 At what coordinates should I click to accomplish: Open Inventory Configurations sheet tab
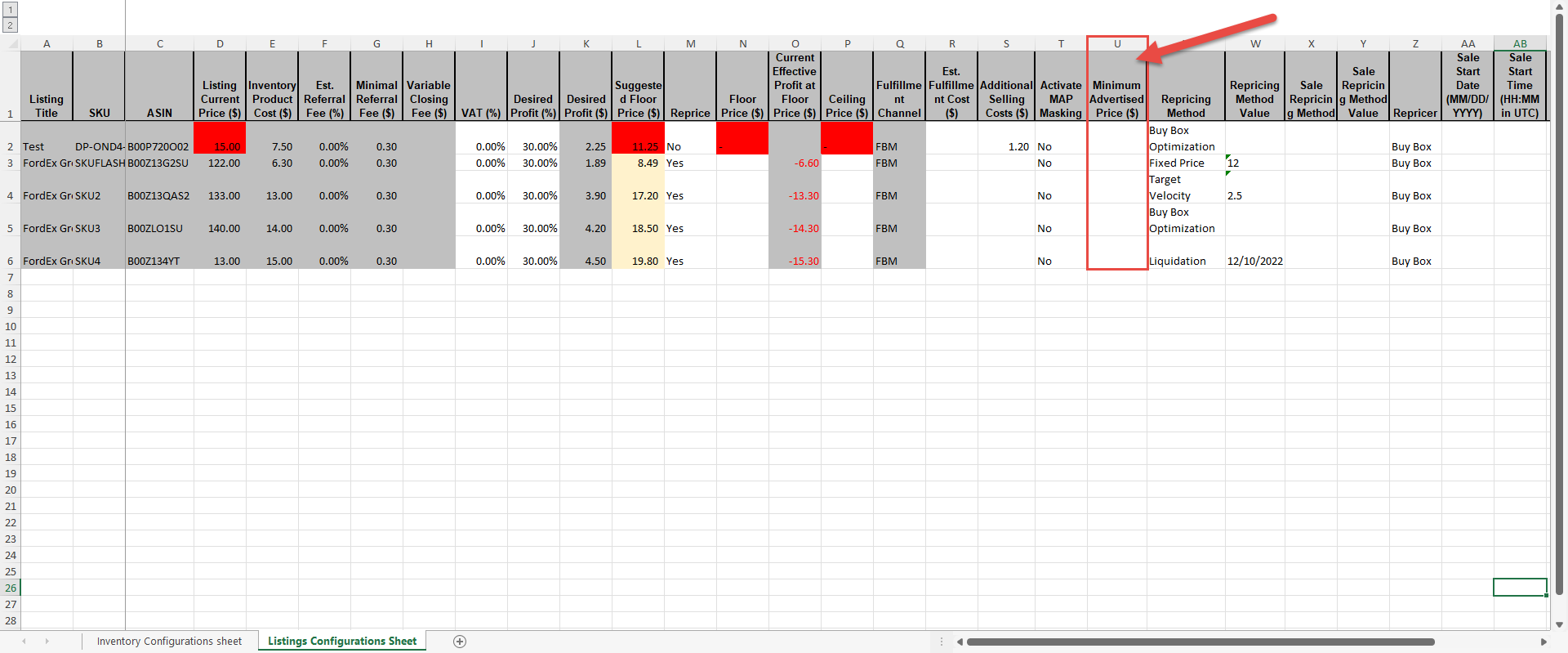[169, 642]
